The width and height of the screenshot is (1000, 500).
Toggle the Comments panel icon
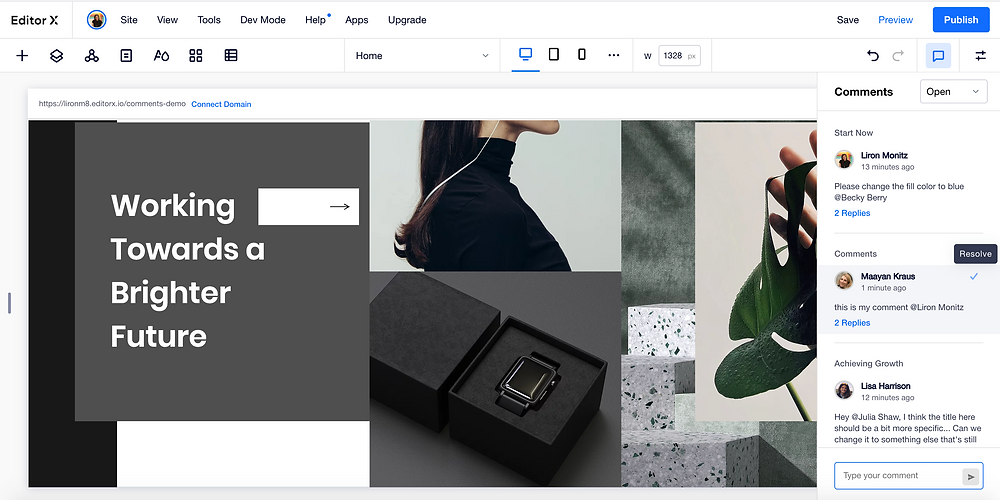click(x=938, y=55)
